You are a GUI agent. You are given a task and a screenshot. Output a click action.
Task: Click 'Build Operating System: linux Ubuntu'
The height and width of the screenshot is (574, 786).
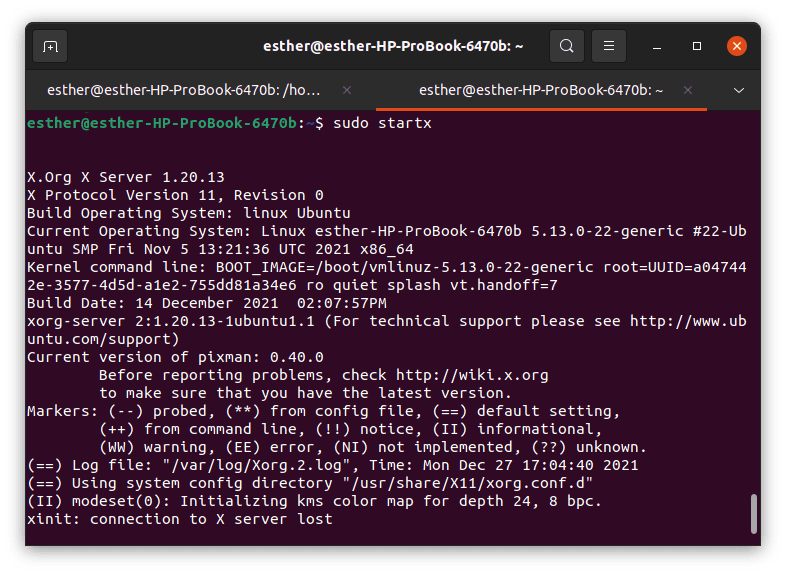point(189,213)
